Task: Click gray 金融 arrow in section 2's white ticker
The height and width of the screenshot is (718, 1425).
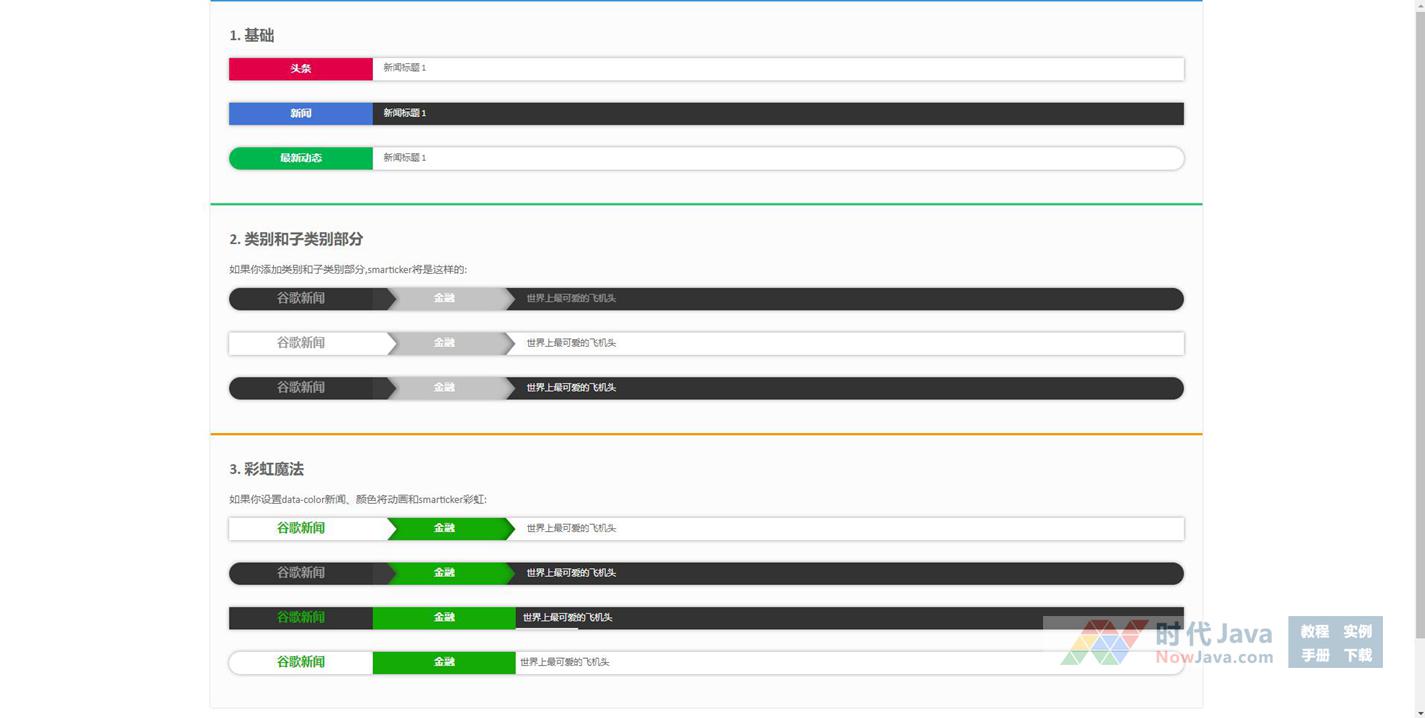Action: [444, 343]
